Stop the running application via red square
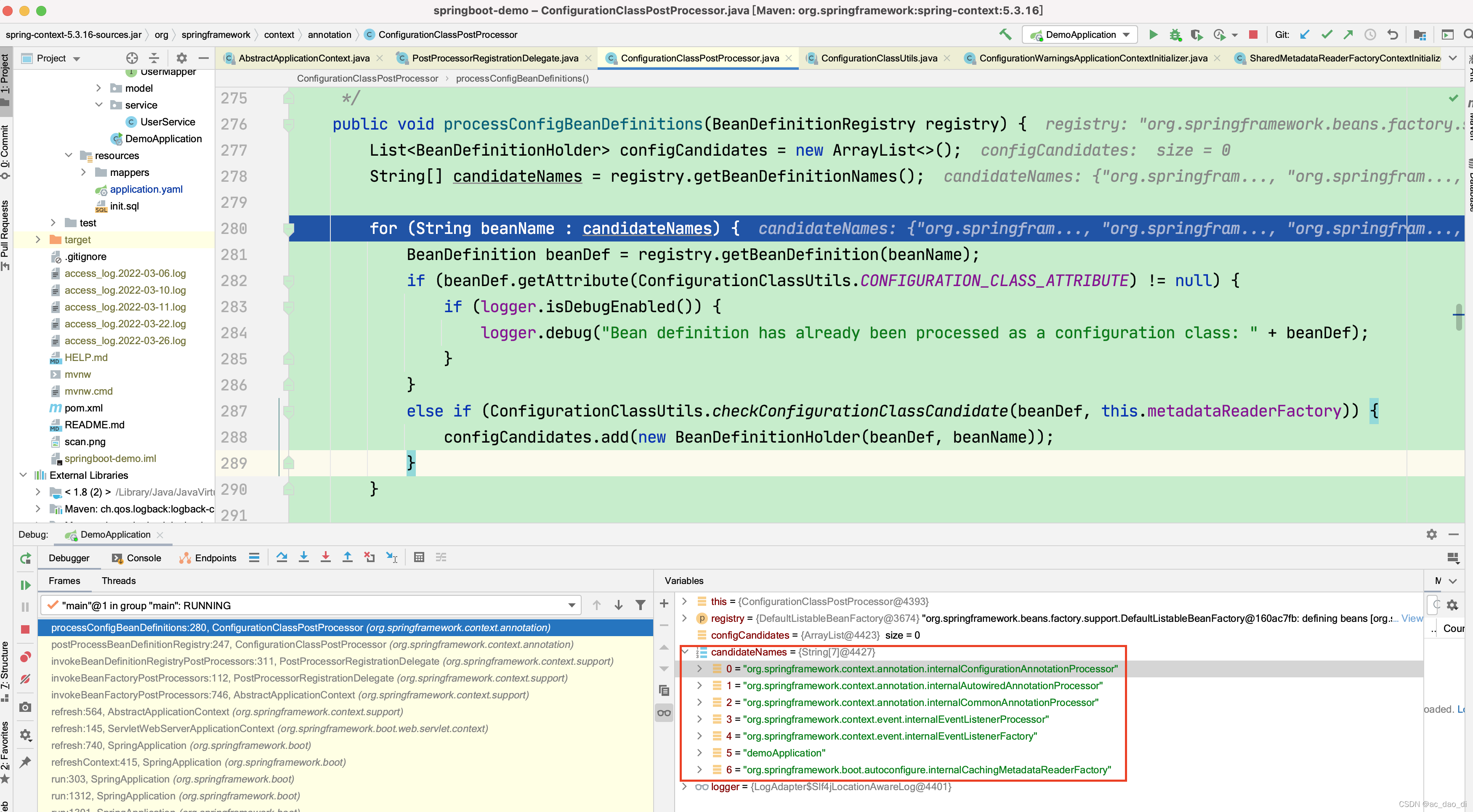The width and height of the screenshot is (1473, 812). (1253, 35)
